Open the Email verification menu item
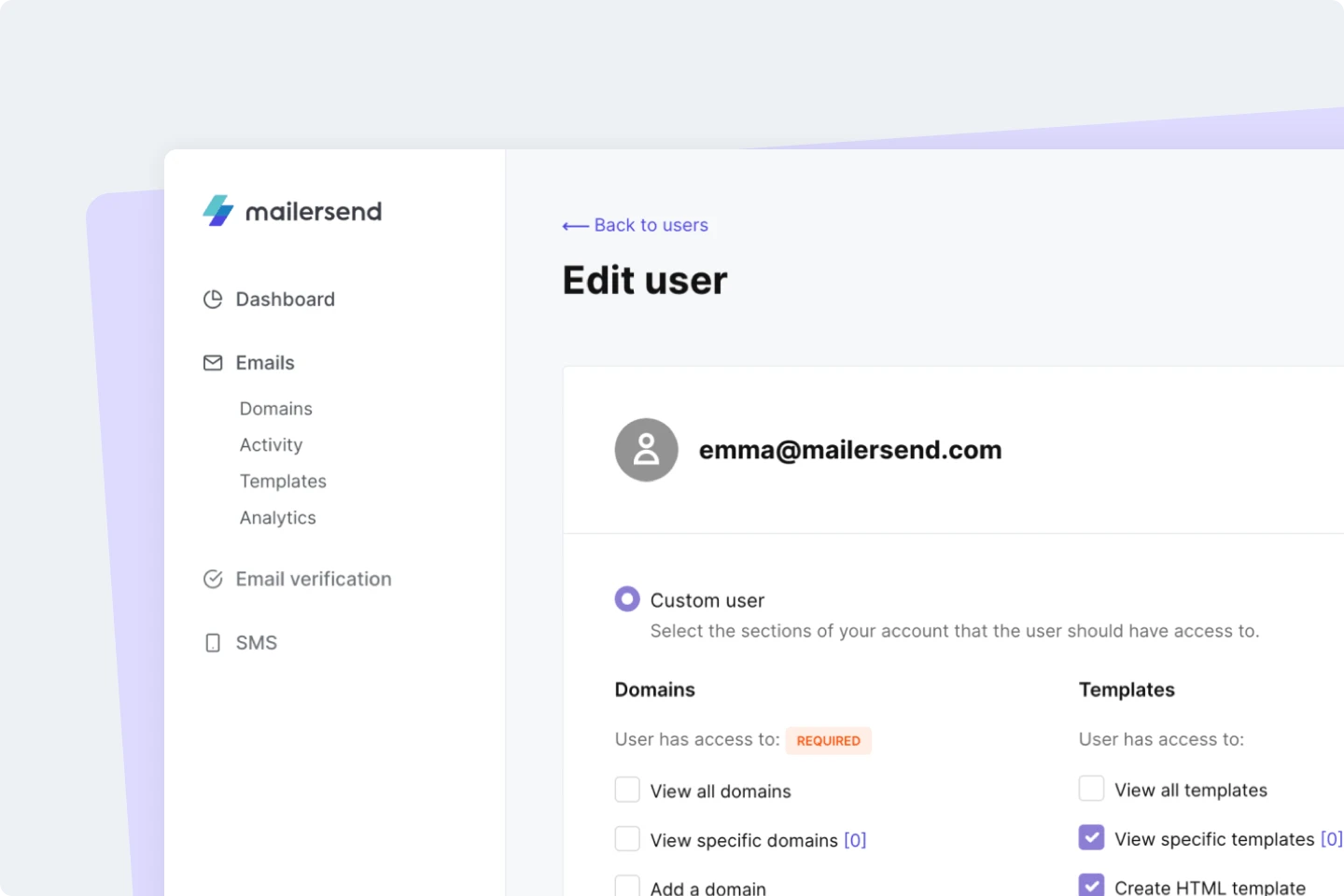This screenshot has width=1344, height=896. click(297, 580)
